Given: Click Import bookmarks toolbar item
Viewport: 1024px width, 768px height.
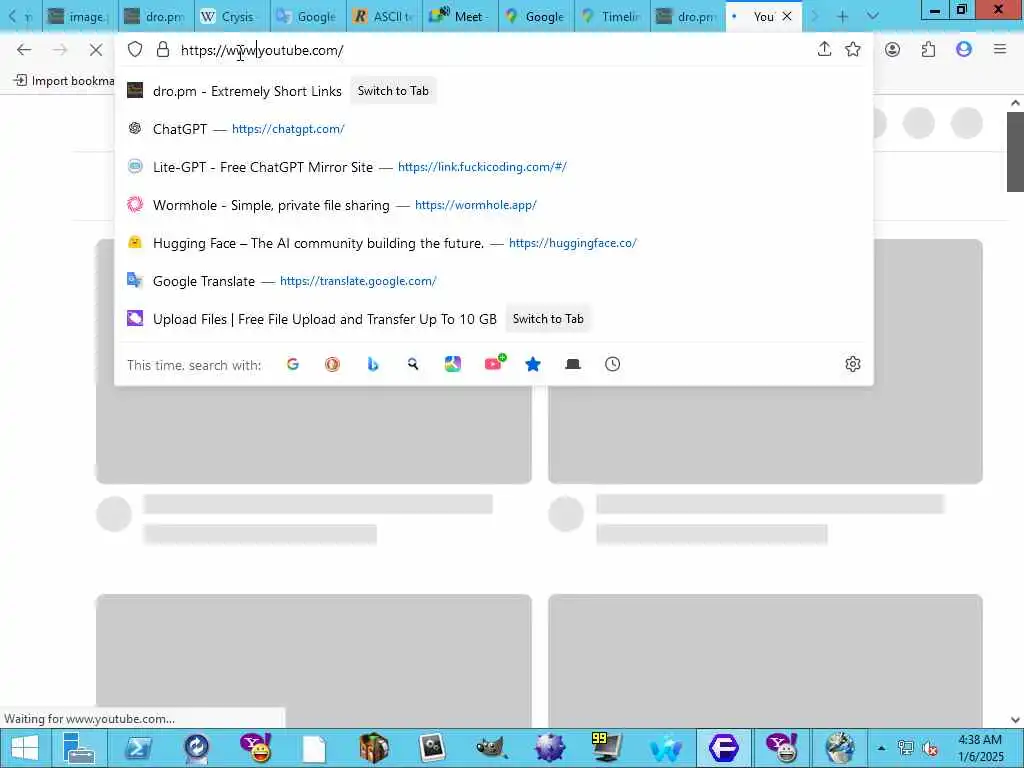Looking at the screenshot, I should click(64, 80).
